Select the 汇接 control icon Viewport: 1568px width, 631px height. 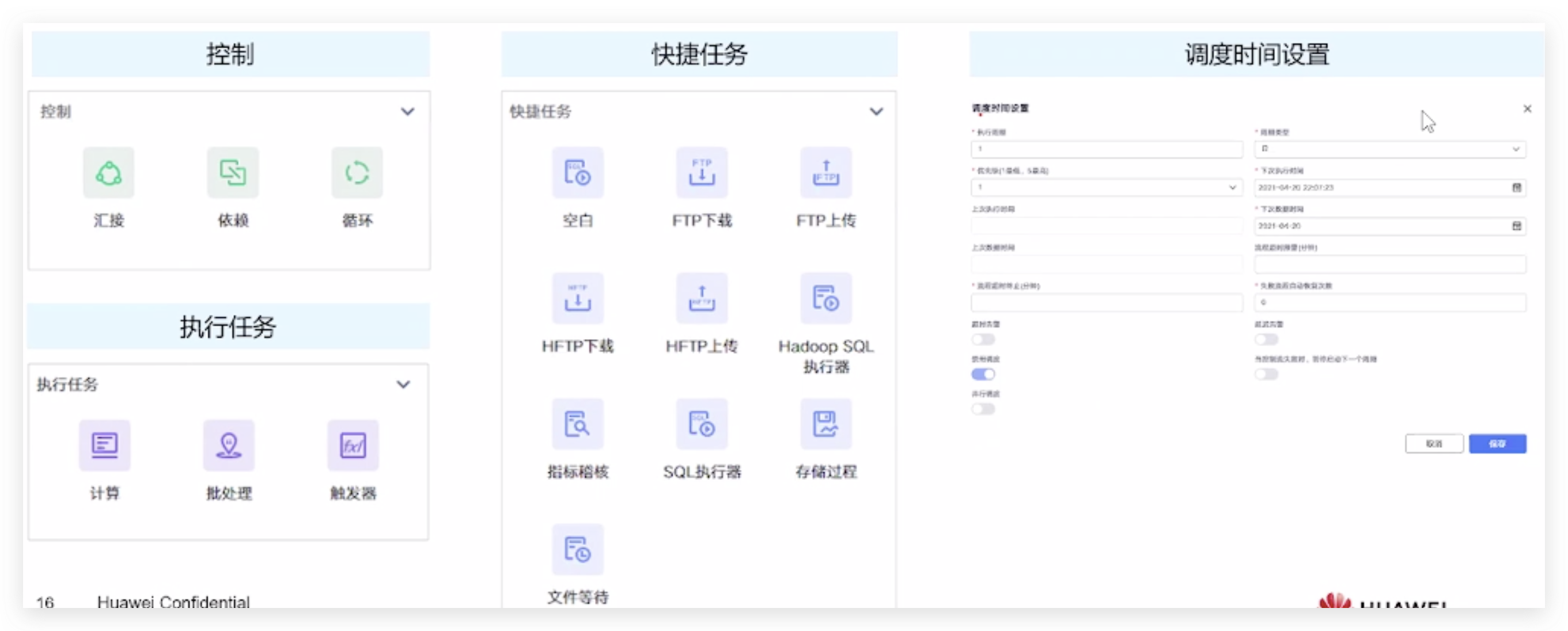click(x=108, y=173)
